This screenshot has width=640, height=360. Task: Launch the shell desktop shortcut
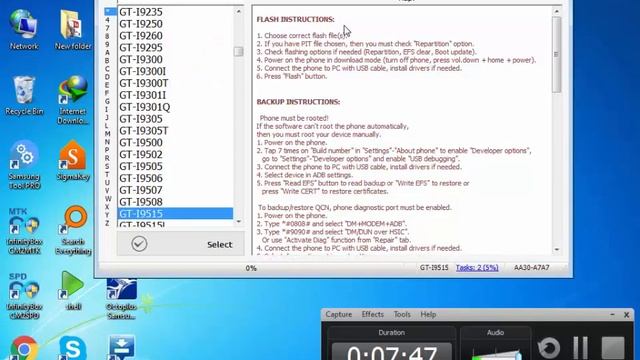coord(73,290)
